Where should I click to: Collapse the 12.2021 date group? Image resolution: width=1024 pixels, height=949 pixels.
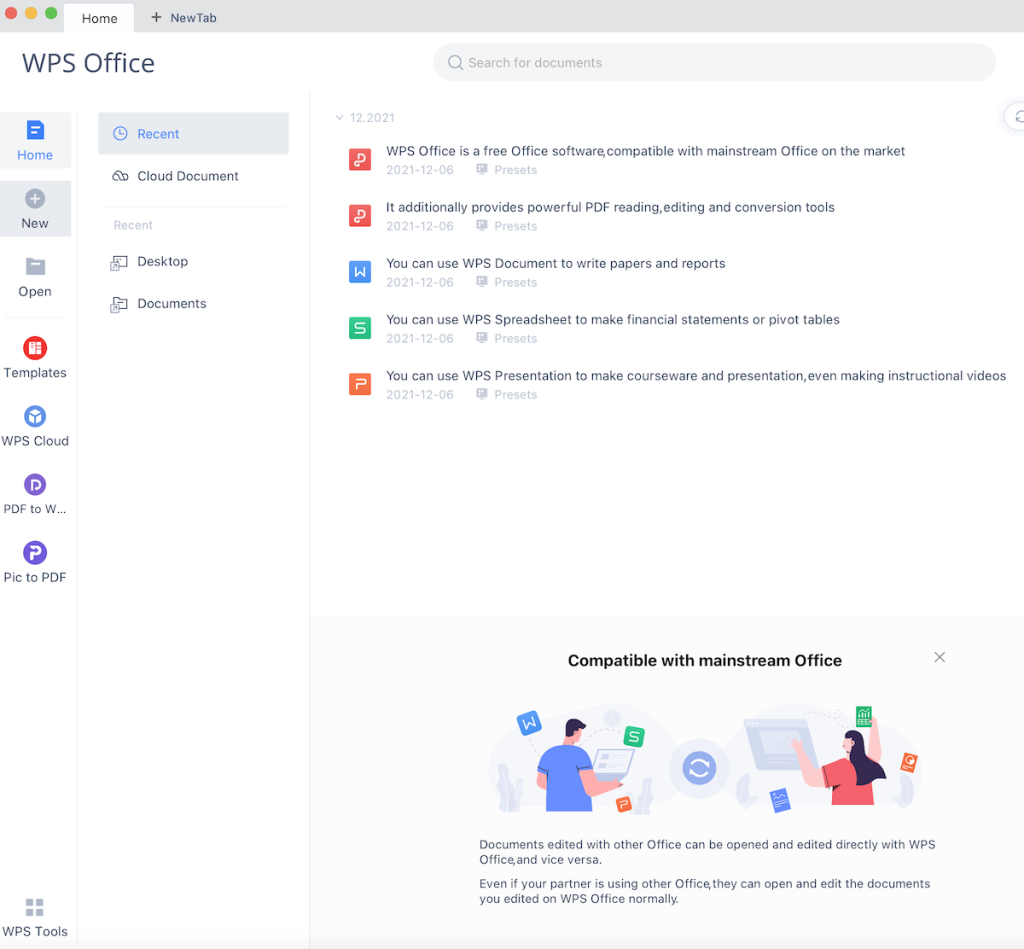click(340, 118)
